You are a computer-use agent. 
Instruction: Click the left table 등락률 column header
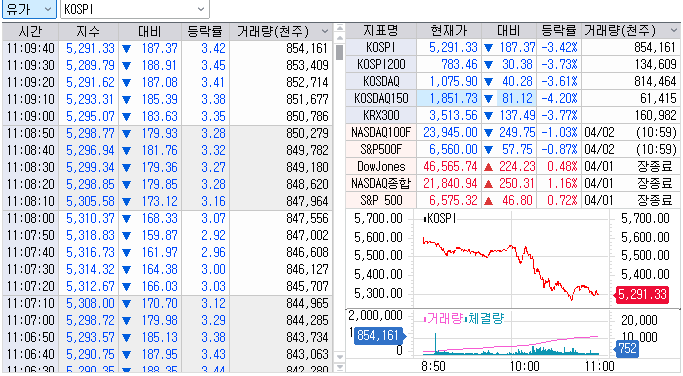tap(205, 31)
